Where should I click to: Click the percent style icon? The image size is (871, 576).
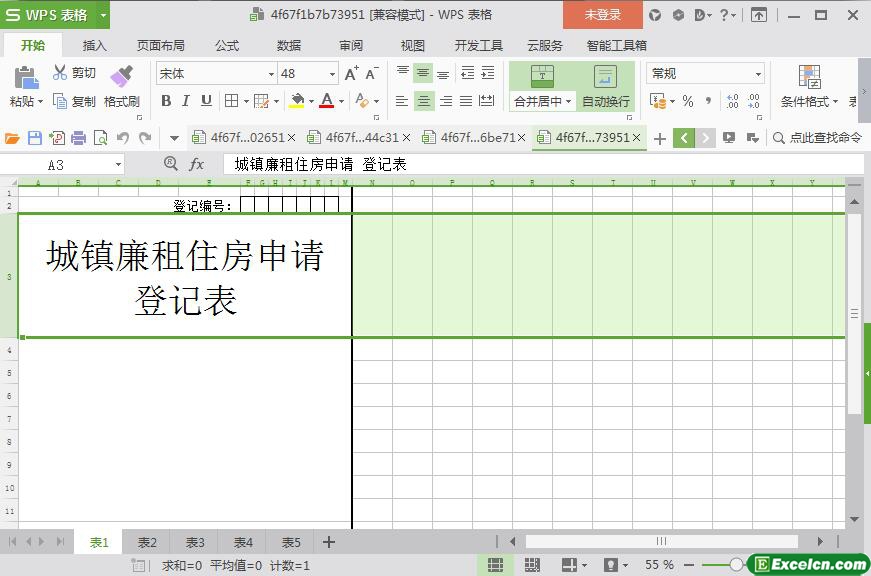point(688,101)
